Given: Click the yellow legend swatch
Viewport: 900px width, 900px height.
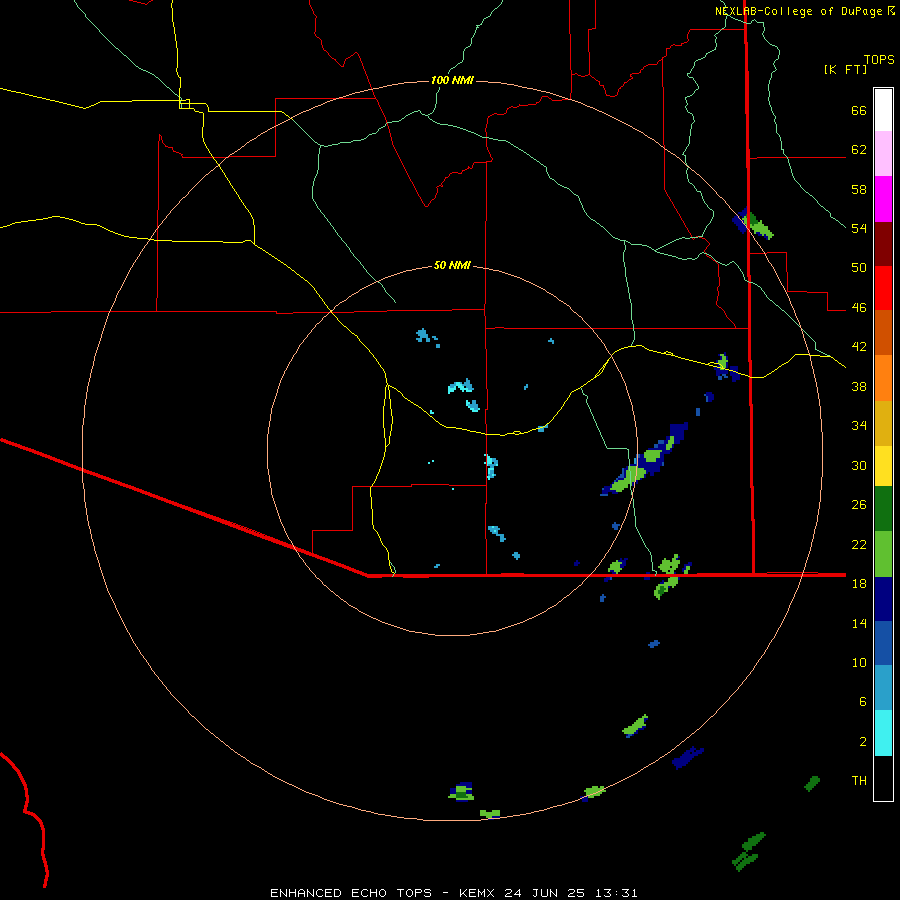Looking at the screenshot, I should click(x=883, y=466).
